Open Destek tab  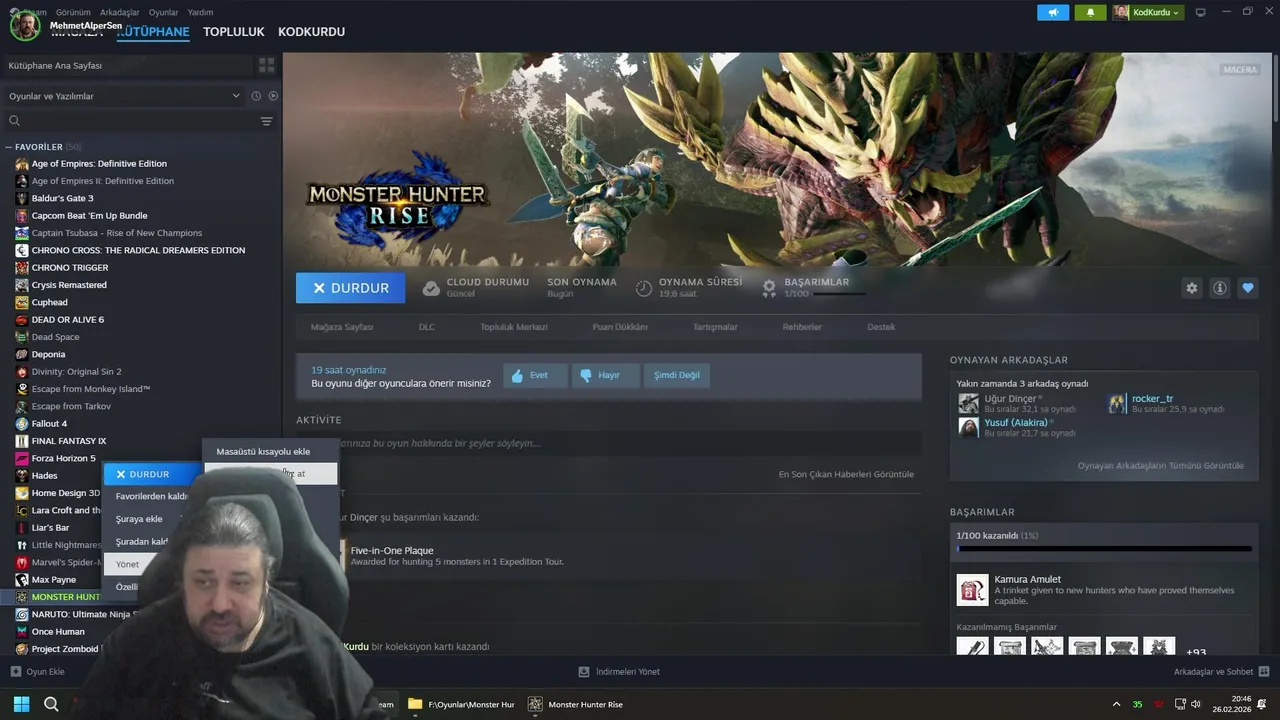point(881,327)
